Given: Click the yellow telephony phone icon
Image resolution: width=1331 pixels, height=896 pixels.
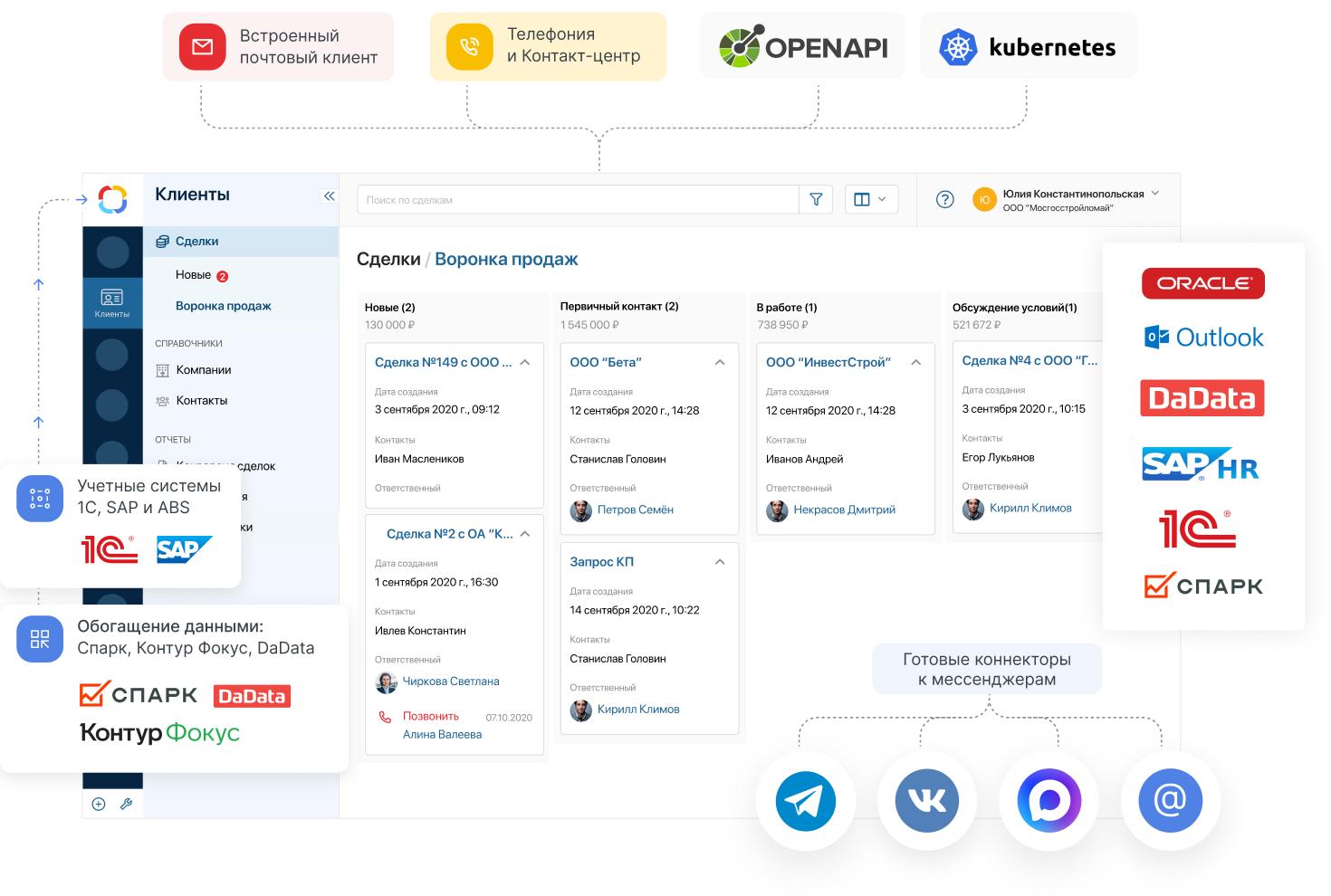Looking at the screenshot, I should point(470,47).
